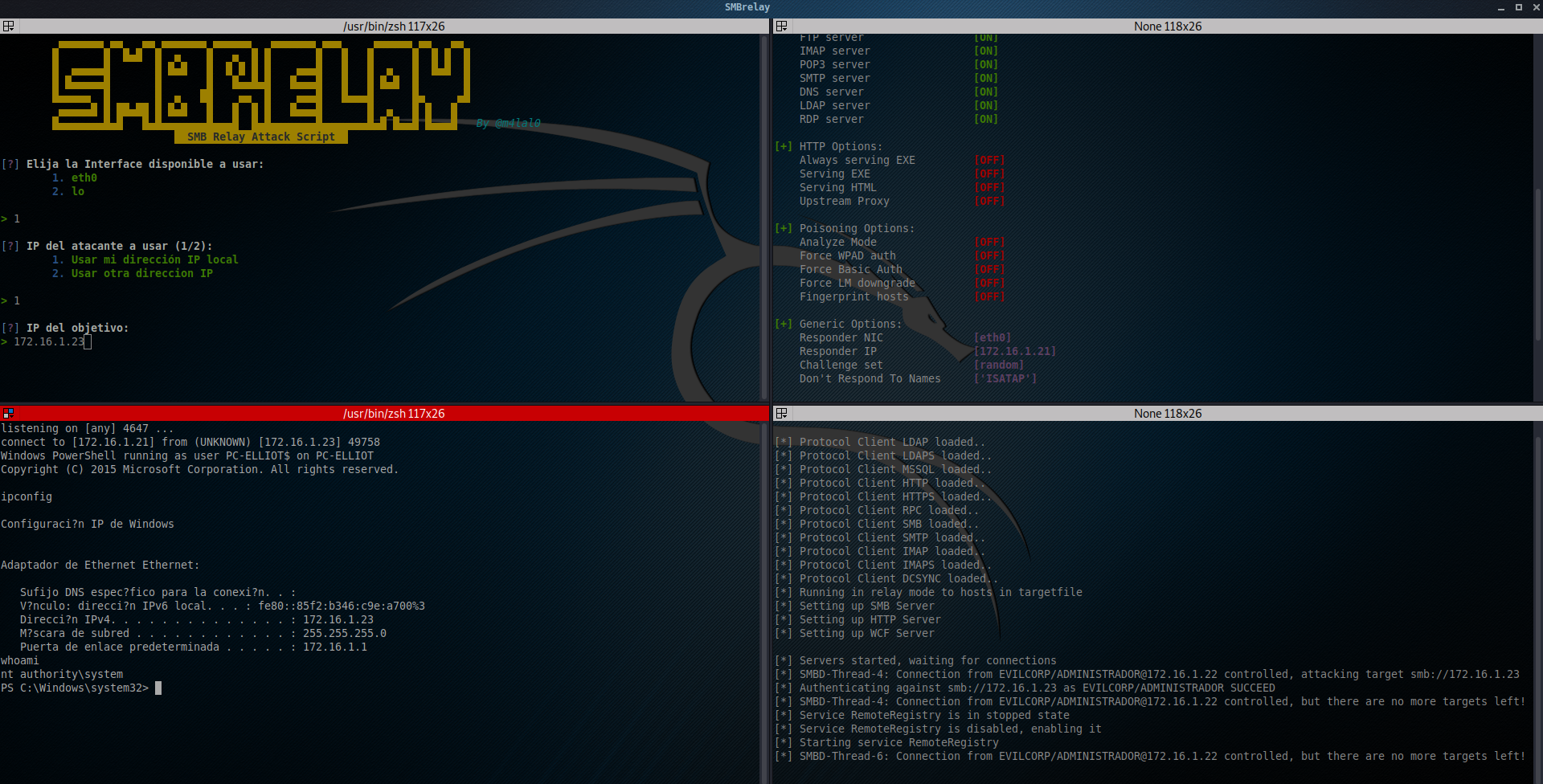The height and width of the screenshot is (784, 1543).
Task: Select the top-right None 118x26 title bar
Action: point(1157,27)
